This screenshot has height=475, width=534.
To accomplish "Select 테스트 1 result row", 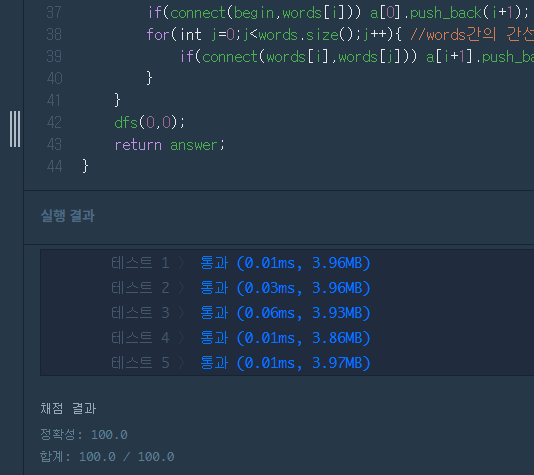I will pyautogui.click(x=240, y=263).
